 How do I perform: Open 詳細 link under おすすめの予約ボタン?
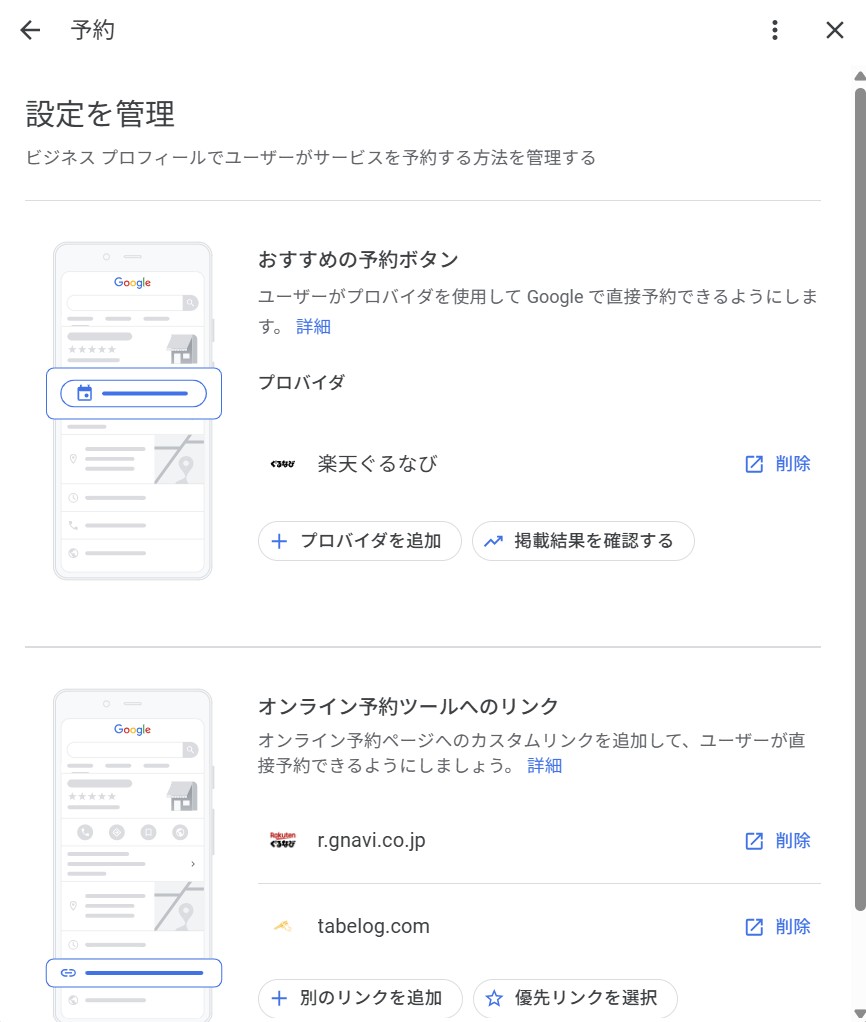click(x=313, y=327)
